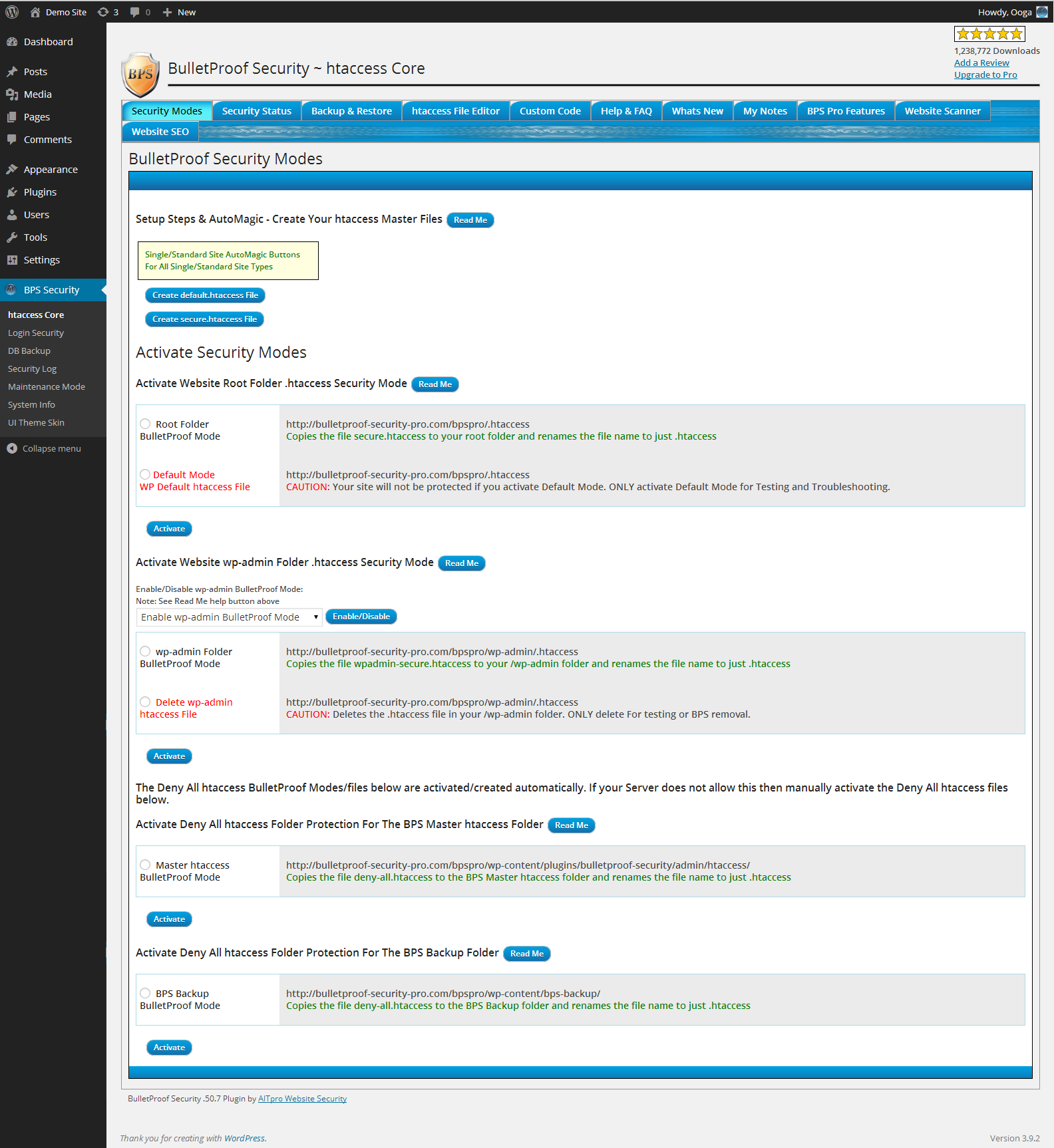Click Activate under Master htaccess mode
The image size is (1054, 1148).
[169, 919]
